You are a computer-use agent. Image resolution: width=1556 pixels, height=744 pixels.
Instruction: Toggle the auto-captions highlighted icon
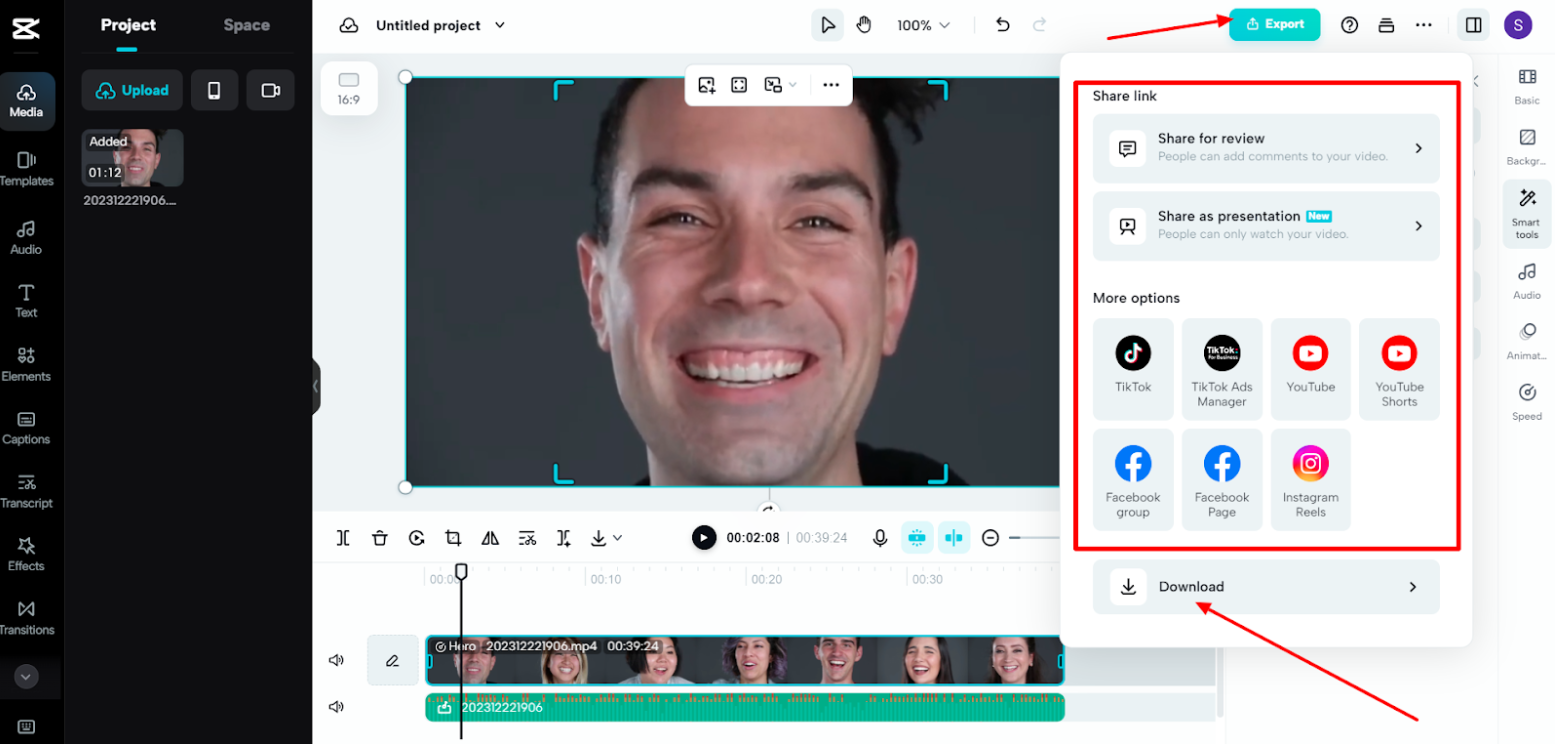tap(917, 537)
